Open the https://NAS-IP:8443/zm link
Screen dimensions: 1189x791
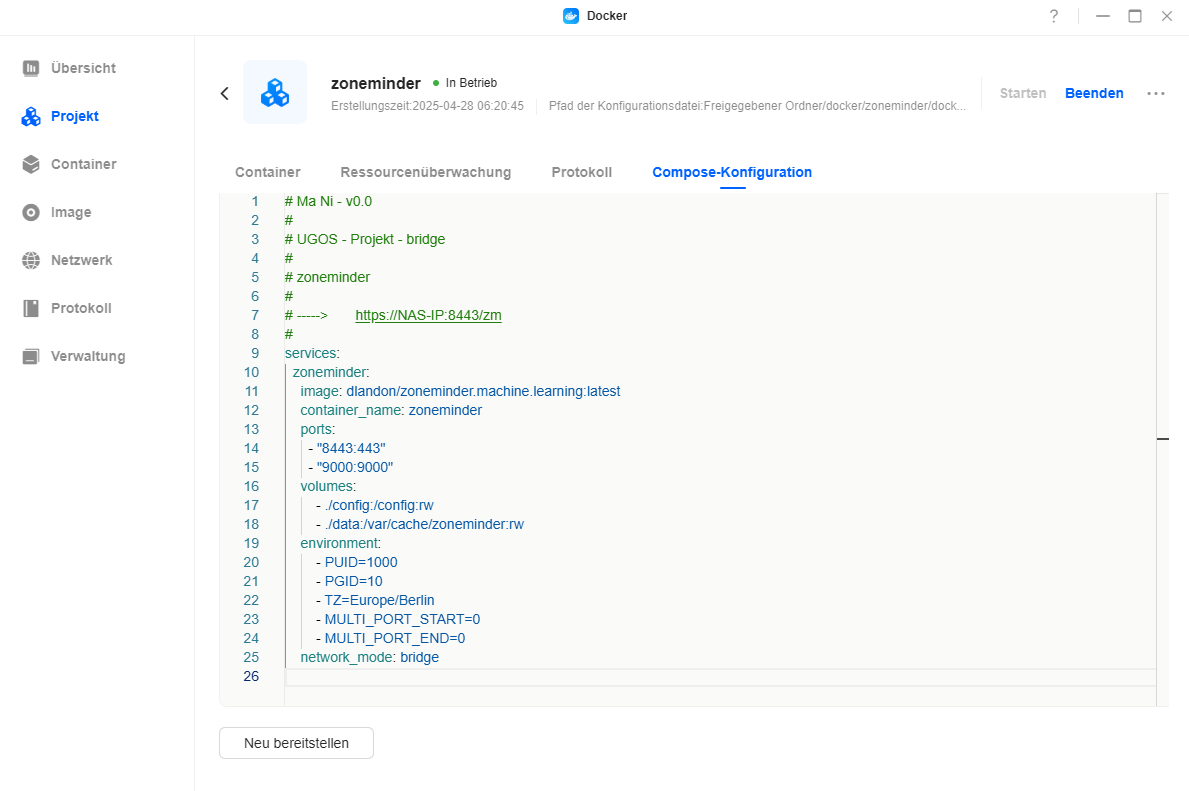click(x=428, y=315)
